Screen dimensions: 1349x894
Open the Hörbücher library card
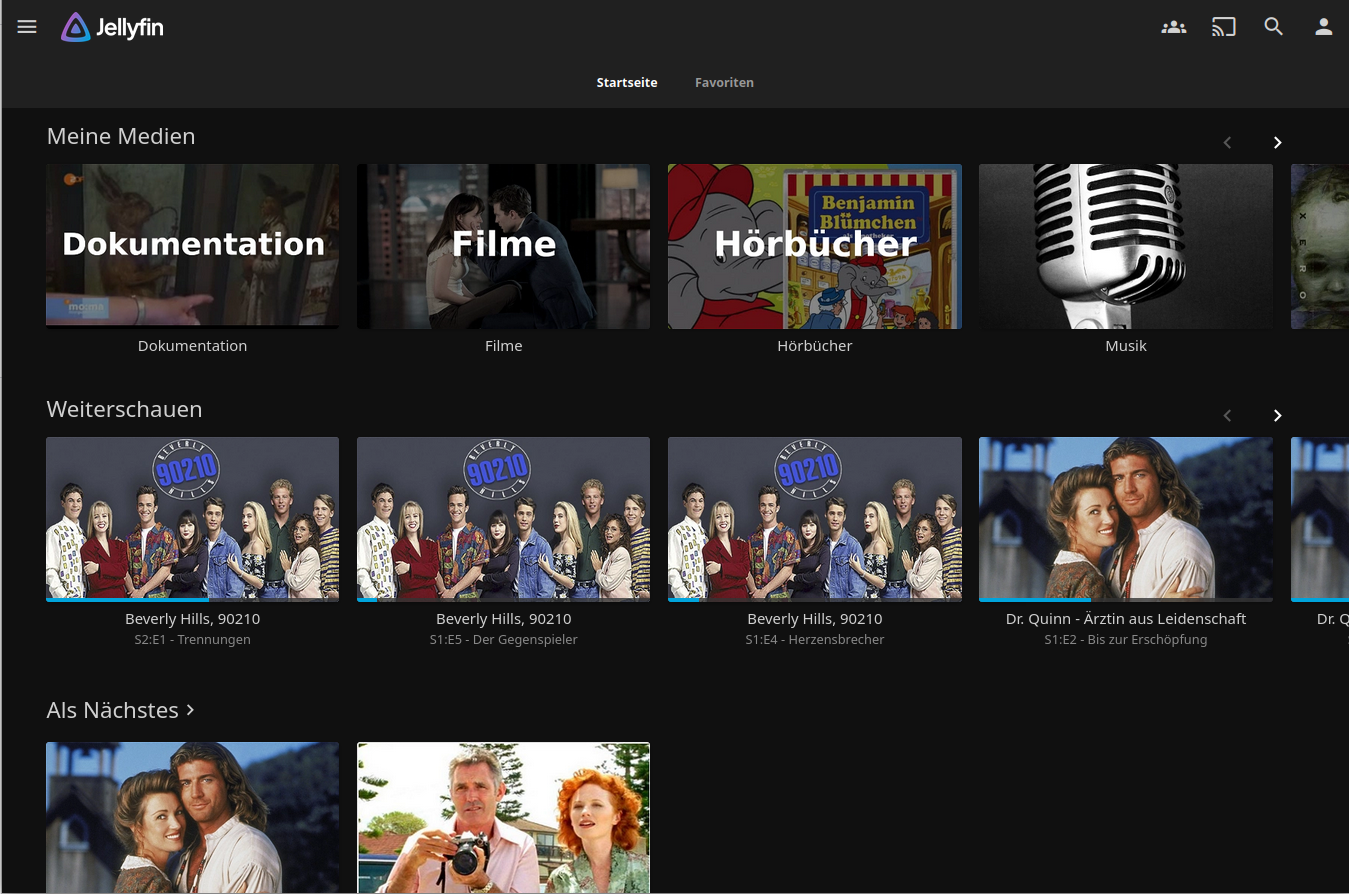coord(814,246)
